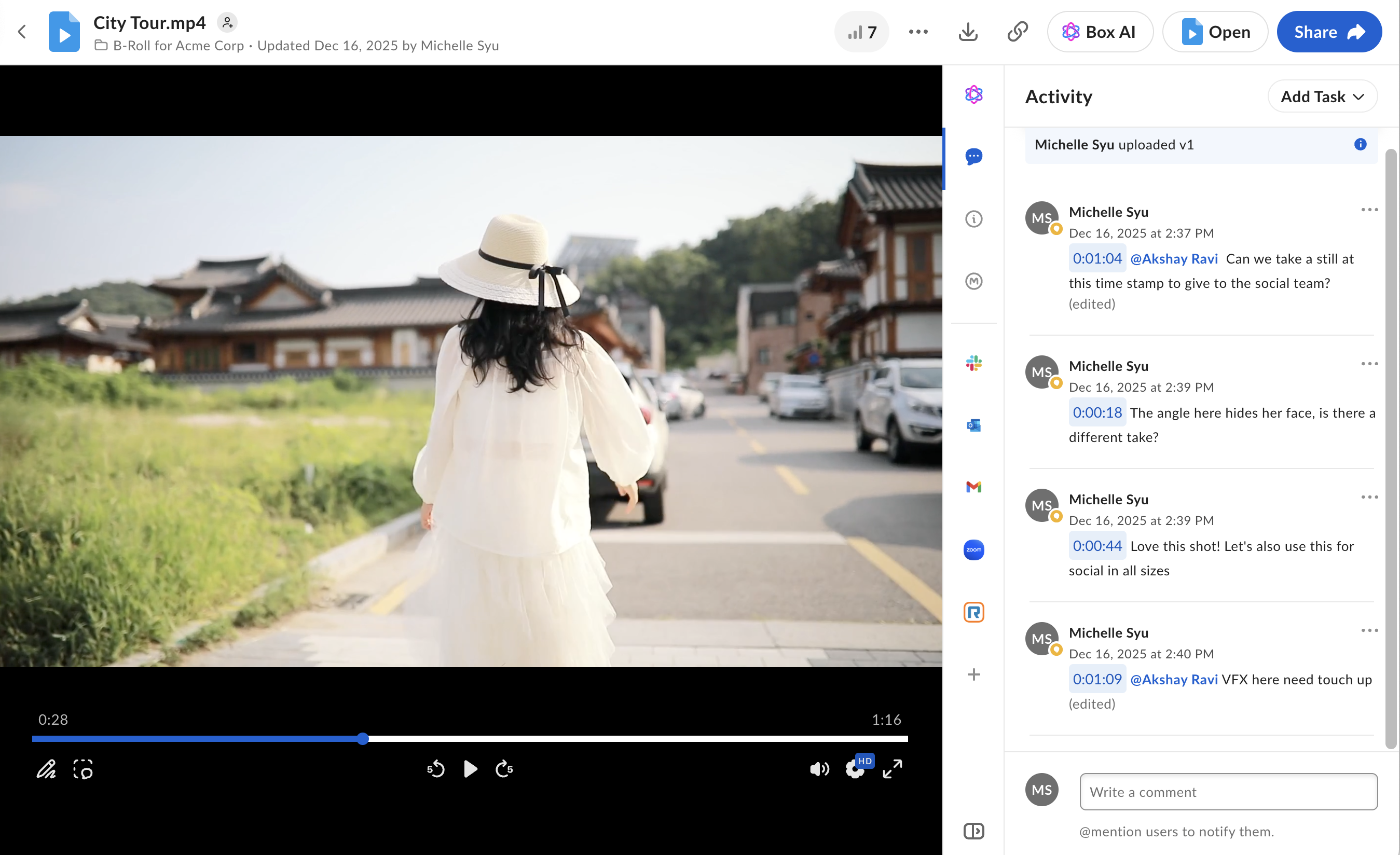
Task: Open the Activity comments sidebar tab
Action: coord(973,156)
